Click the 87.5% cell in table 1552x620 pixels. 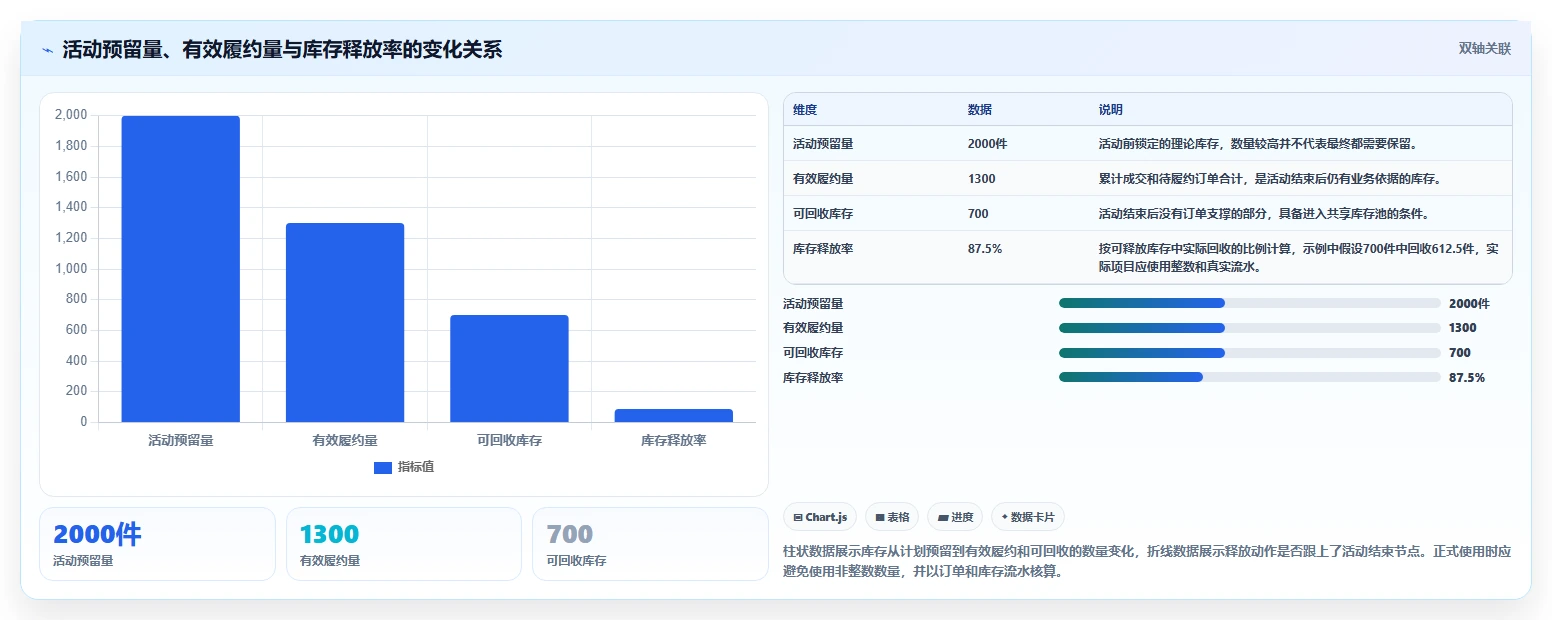pos(985,248)
